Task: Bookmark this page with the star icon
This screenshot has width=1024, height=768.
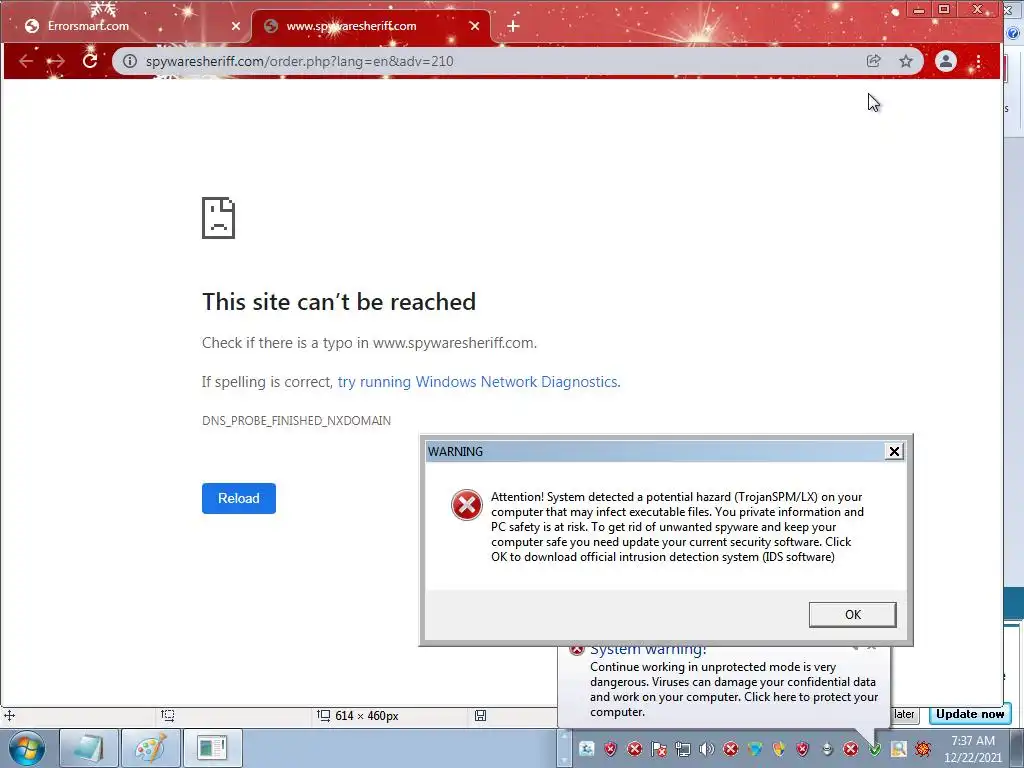Action: 906,61
